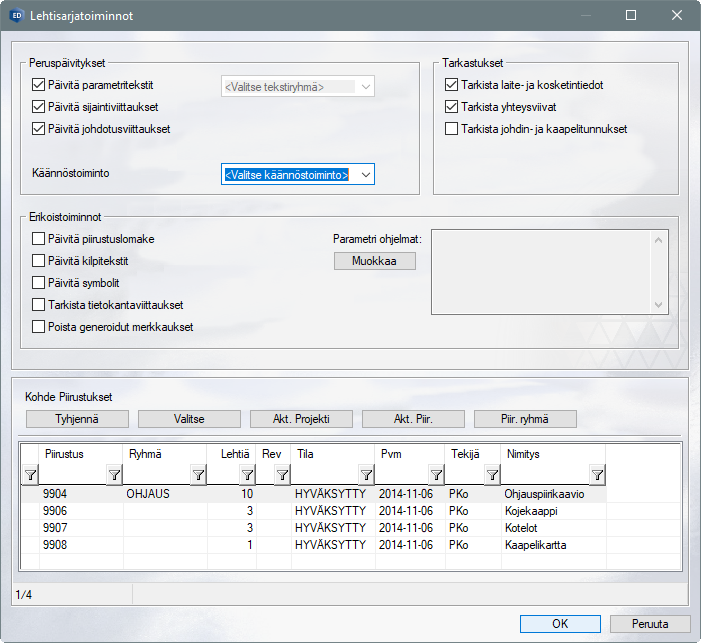701x643 pixels.
Task: Uncheck Päivitä parametritekstit checkbox
Action: pyautogui.click(x=39, y=86)
